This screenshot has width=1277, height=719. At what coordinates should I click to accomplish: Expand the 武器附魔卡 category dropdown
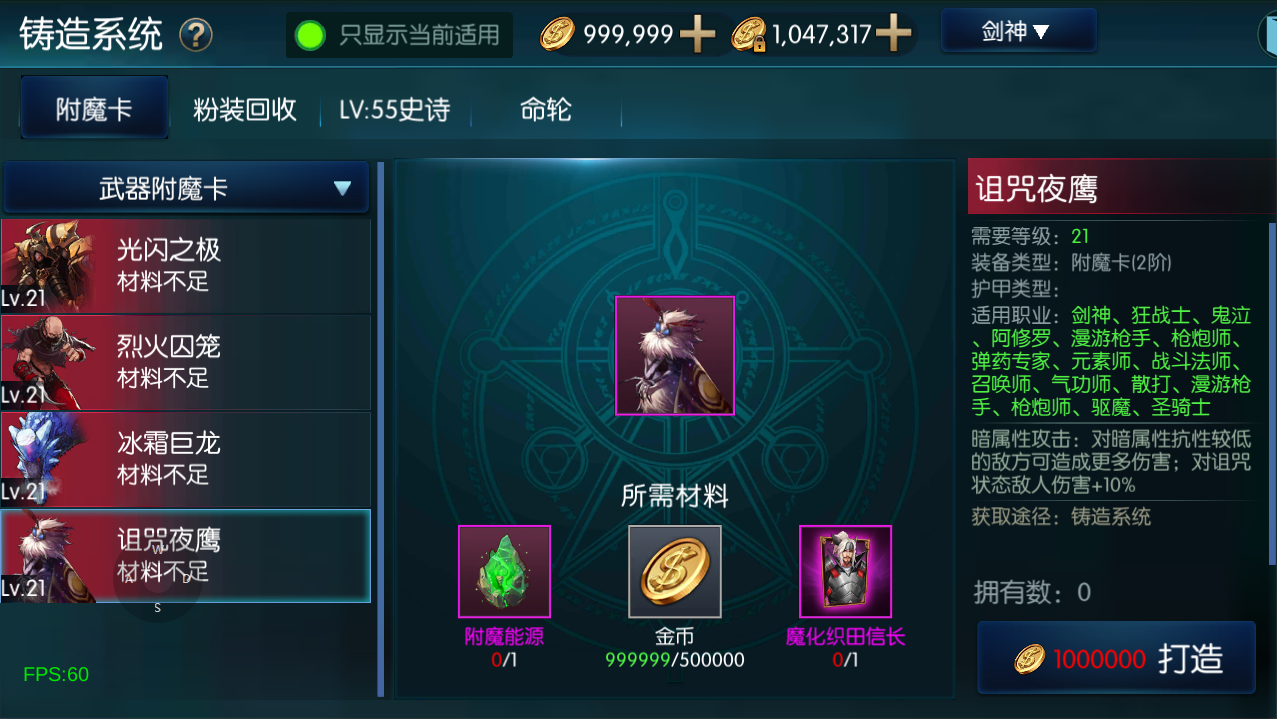point(187,188)
